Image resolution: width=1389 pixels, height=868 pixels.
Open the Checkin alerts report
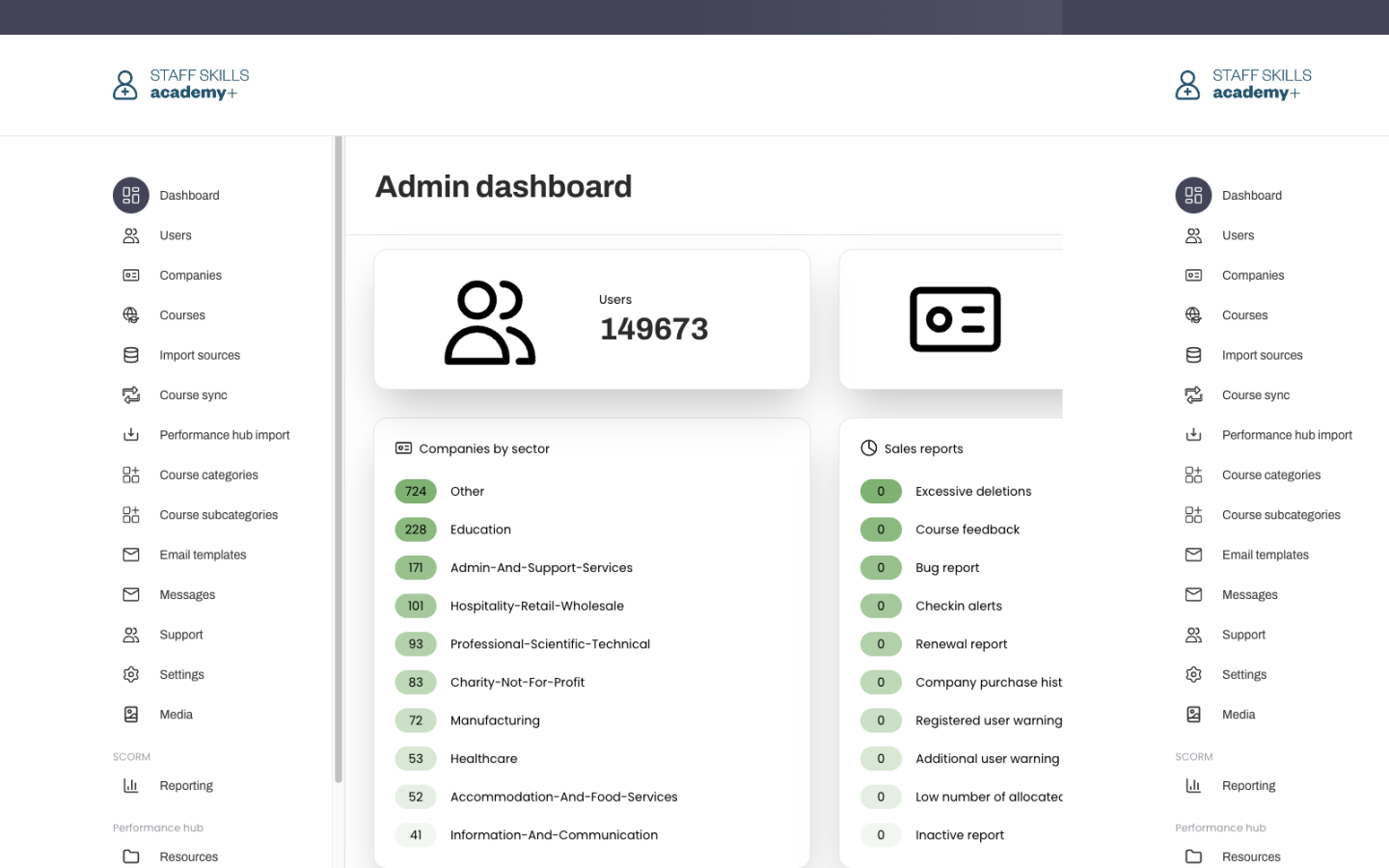(959, 606)
